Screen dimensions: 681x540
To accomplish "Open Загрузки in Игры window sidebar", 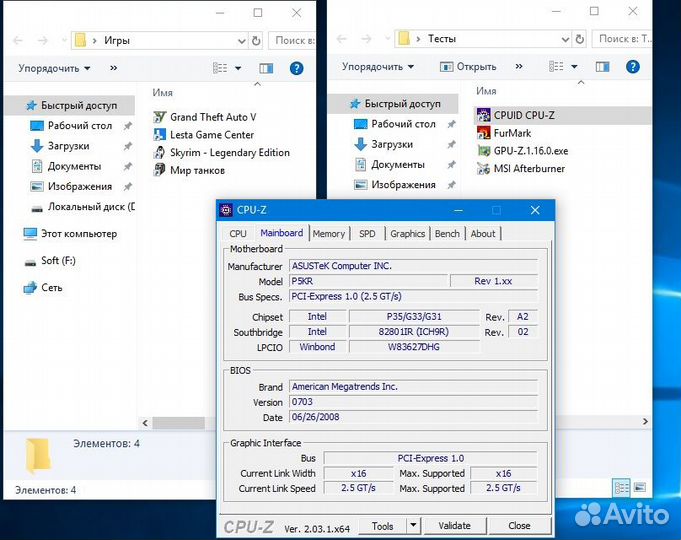I will click(68, 146).
